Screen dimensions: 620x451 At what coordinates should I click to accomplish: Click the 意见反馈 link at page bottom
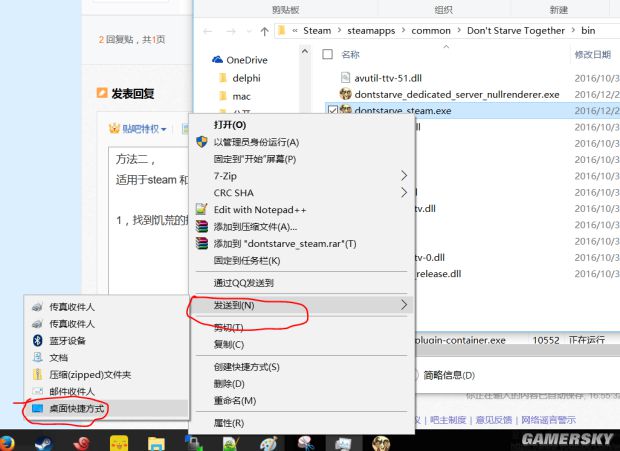point(493,420)
